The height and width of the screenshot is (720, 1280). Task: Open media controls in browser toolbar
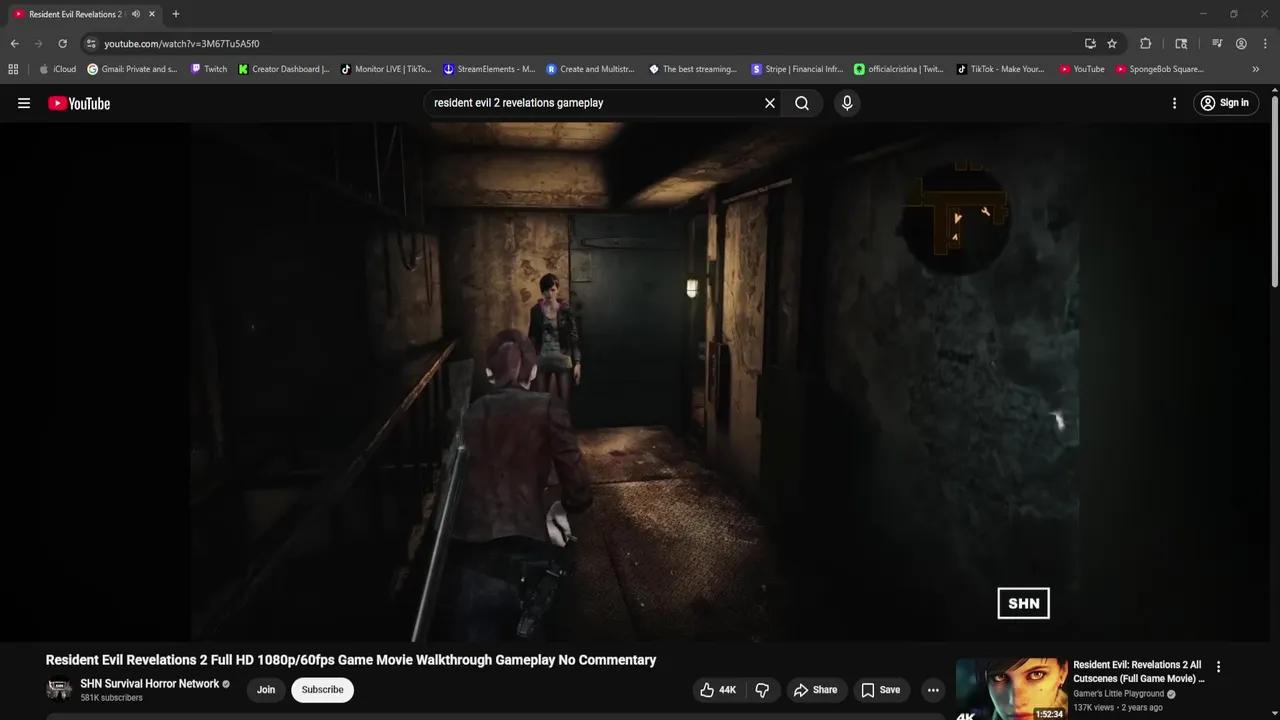pos(1217,44)
